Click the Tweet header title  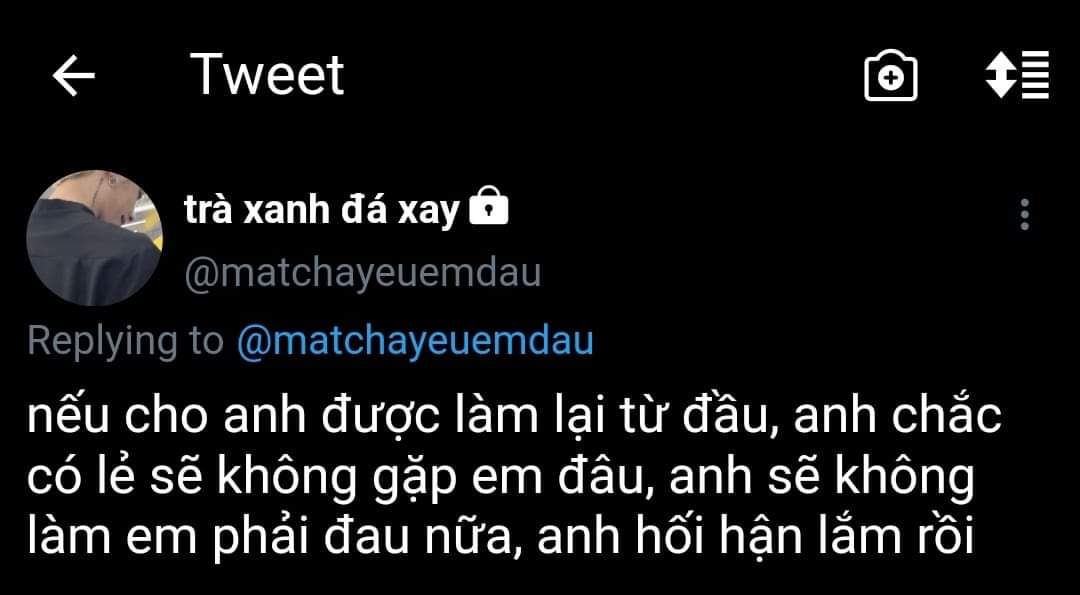point(268,75)
